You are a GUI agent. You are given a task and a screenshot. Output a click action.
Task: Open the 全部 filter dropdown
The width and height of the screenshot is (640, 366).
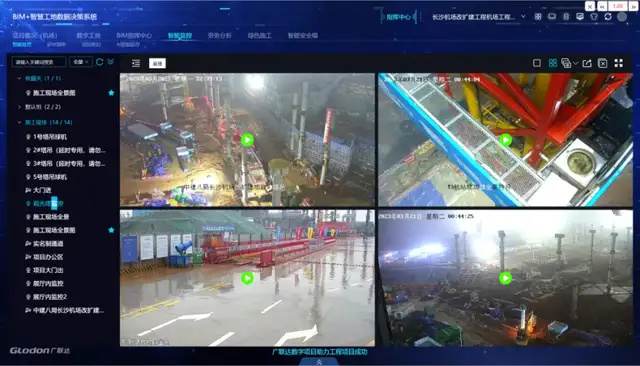(81, 62)
